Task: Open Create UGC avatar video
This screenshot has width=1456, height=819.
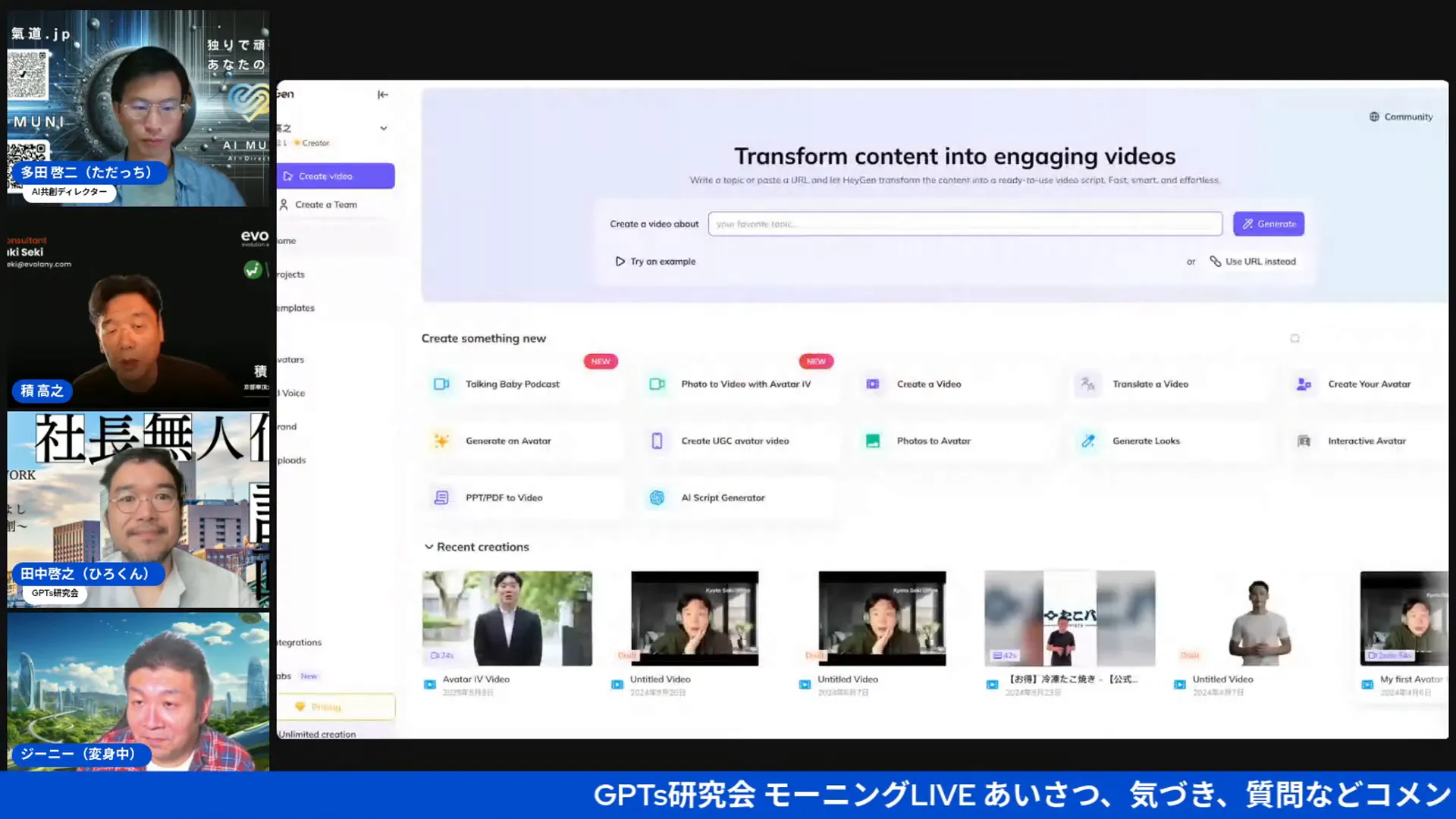Action: (x=739, y=441)
